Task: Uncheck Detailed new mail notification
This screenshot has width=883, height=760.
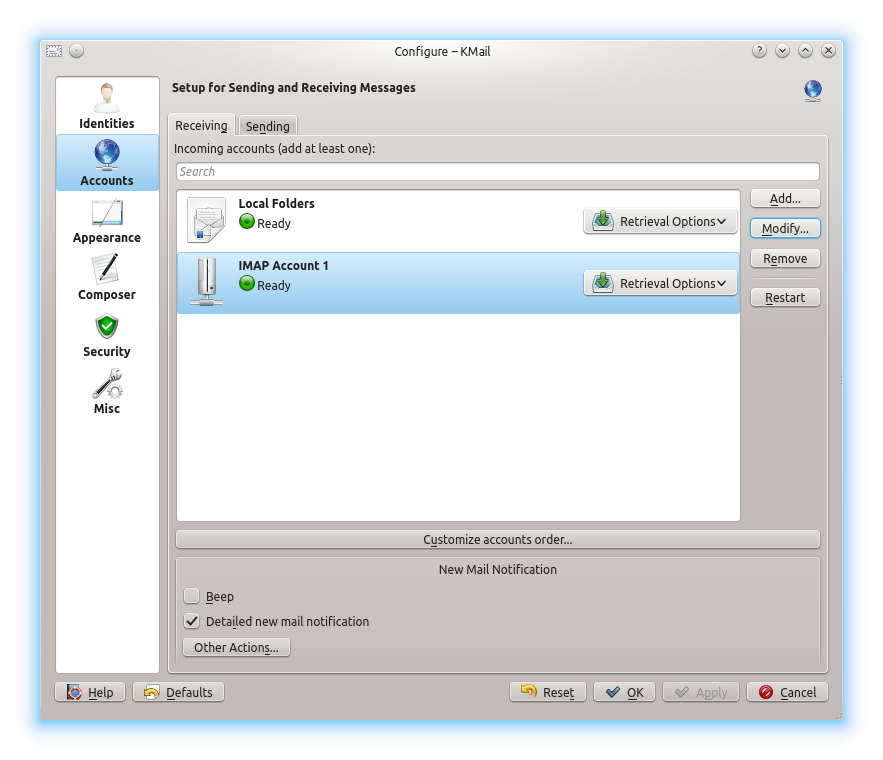Action: pyautogui.click(x=191, y=621)
